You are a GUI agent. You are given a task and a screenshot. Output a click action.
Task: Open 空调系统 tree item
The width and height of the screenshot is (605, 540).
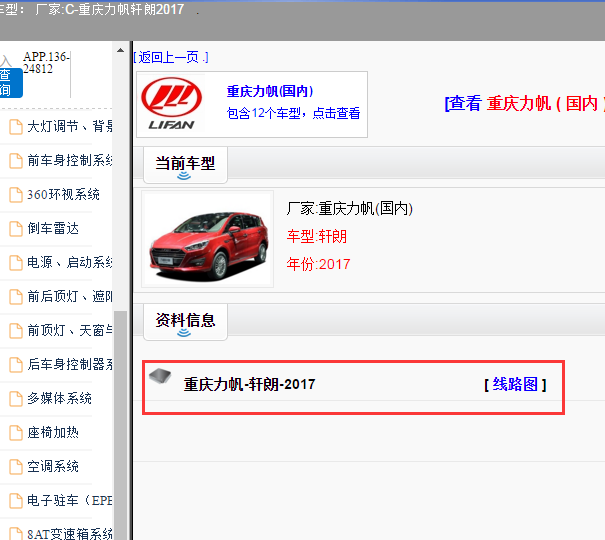pyautogui.click(x=53, y=467)
